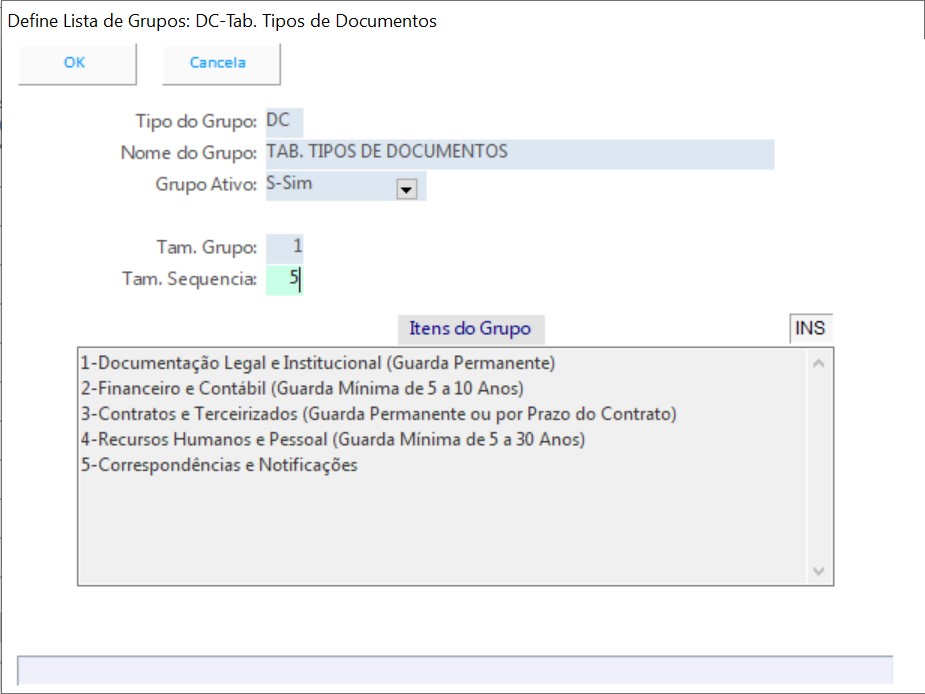Select item 1-Documentação Legal e Institucional
Image resolution: width=925 pixels, height=694 pixels.
click(x=317, y=362)
